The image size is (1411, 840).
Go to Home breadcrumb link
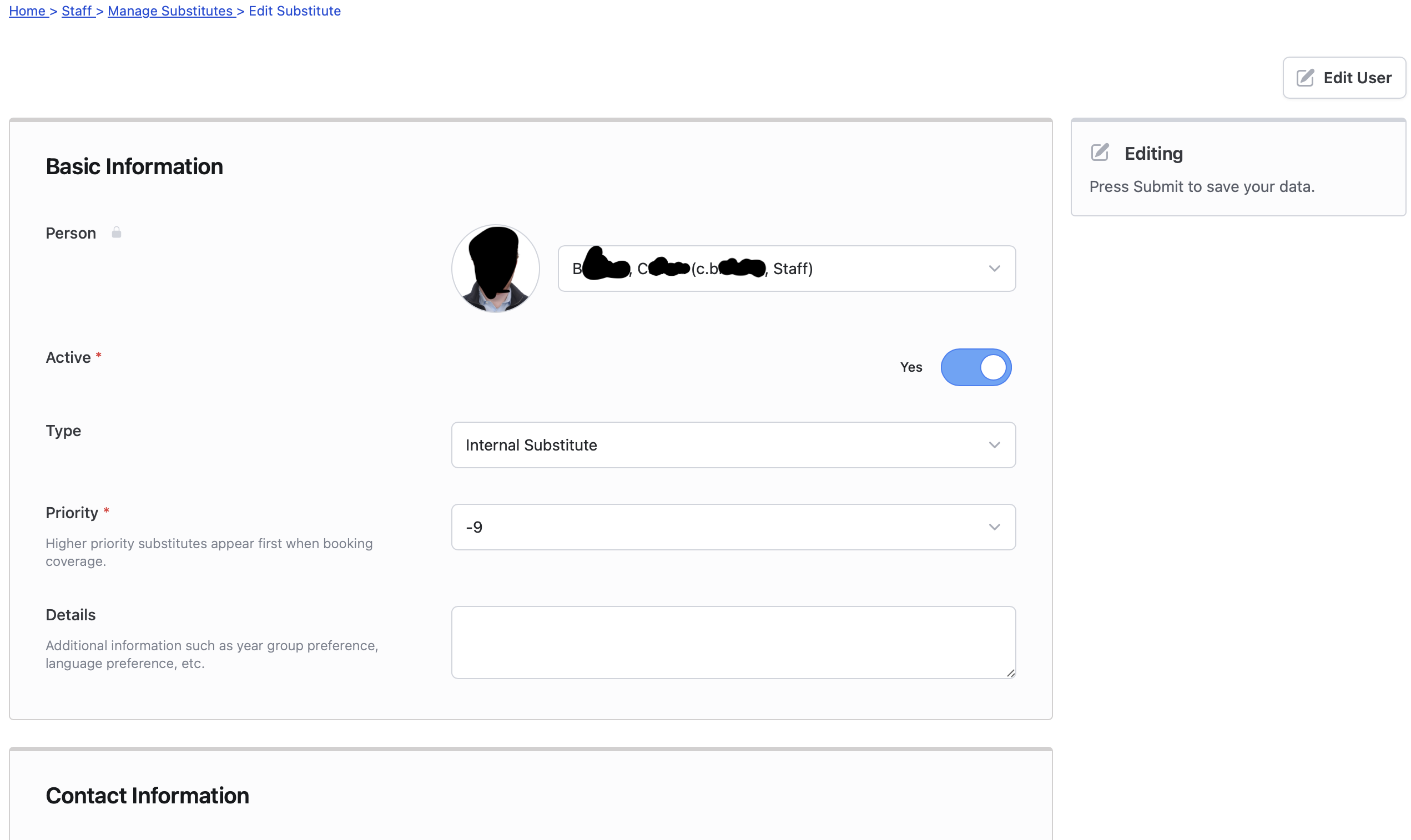click(x=27, y=11)
